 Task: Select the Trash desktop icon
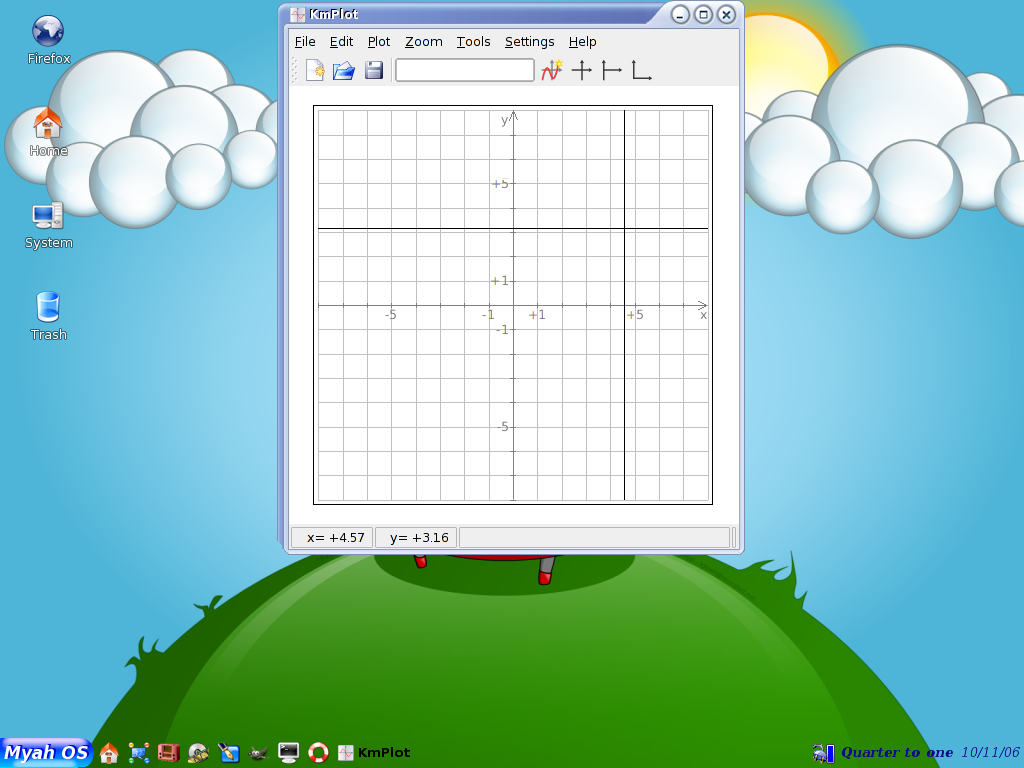(48, 317)
